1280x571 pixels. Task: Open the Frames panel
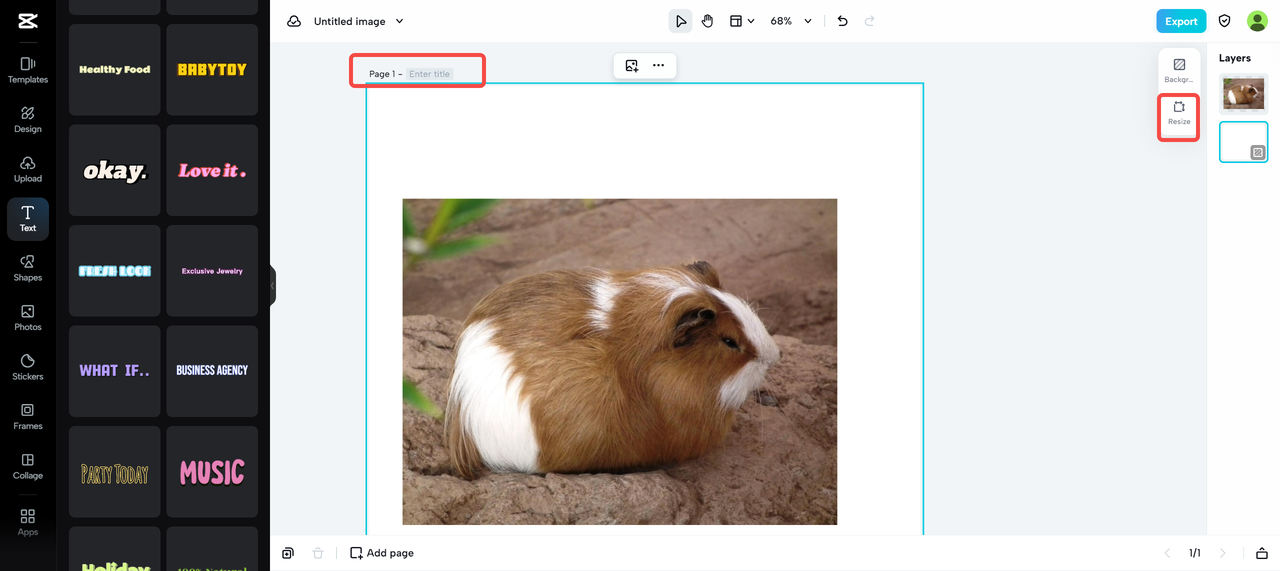coord(28,417)
